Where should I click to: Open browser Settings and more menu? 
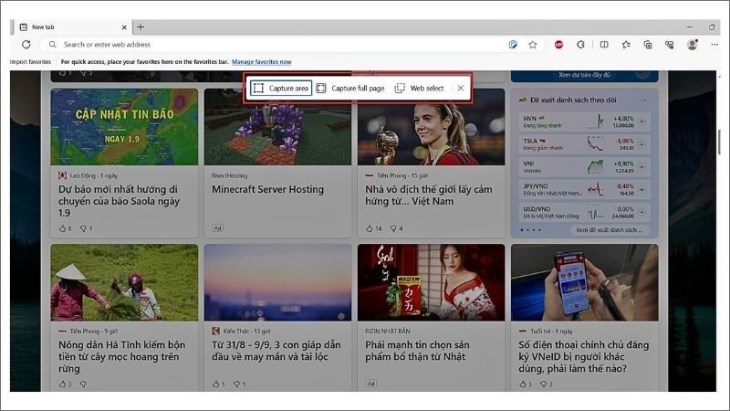coord(713,45)
